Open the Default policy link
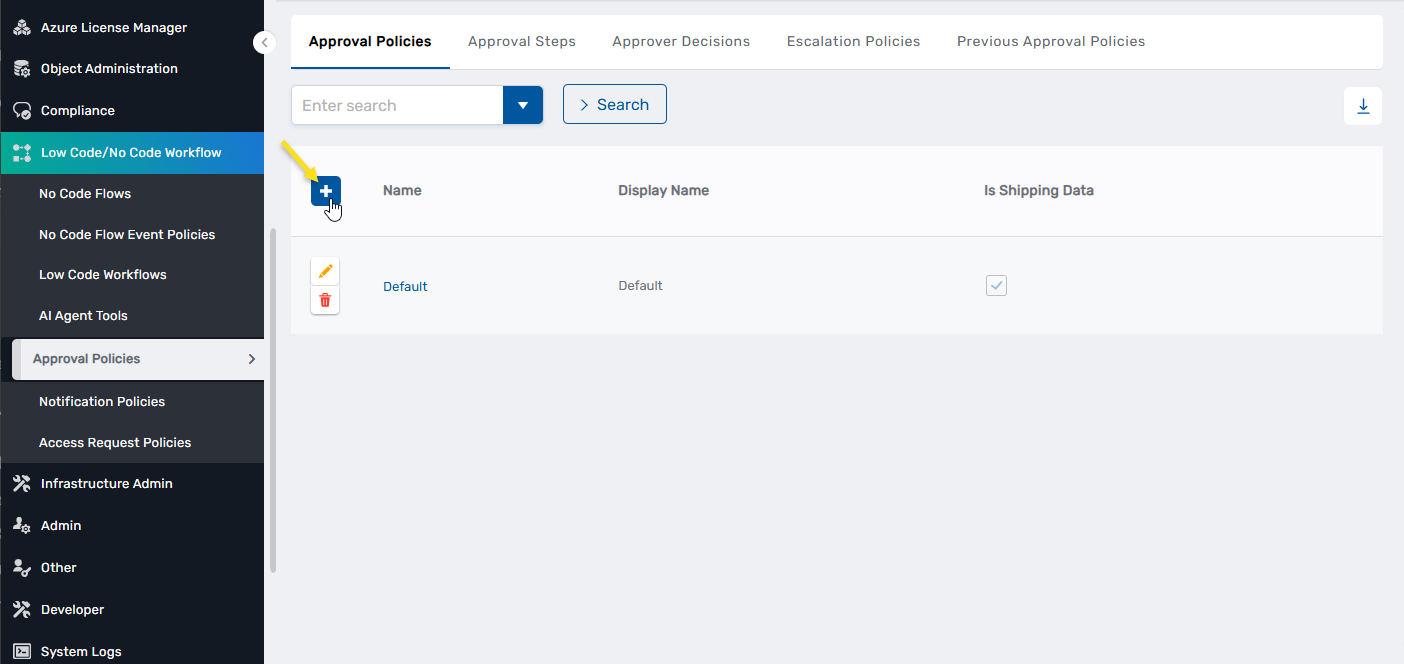The width and height of the screenshot is (1404, 664). (x=405, y=285)
